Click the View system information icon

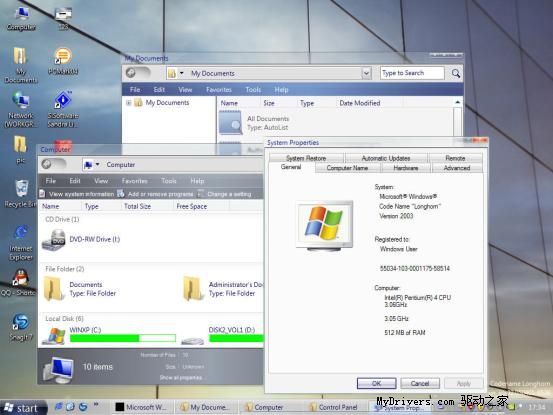[42, 194]
